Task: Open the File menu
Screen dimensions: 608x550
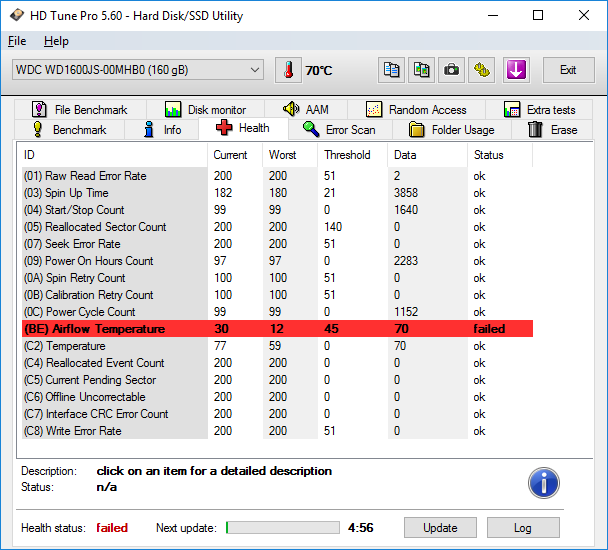Action: 17,41
